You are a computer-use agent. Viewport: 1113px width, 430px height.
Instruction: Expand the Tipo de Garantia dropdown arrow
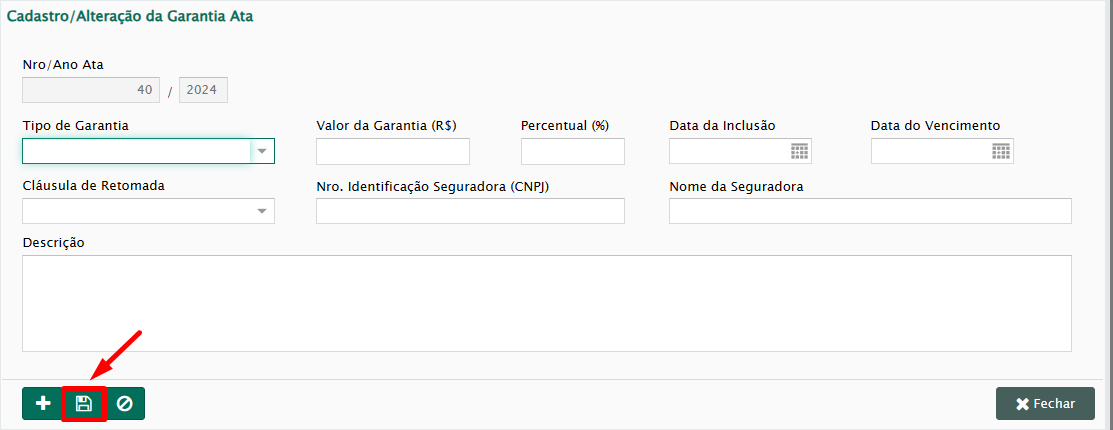coord(262,151)
